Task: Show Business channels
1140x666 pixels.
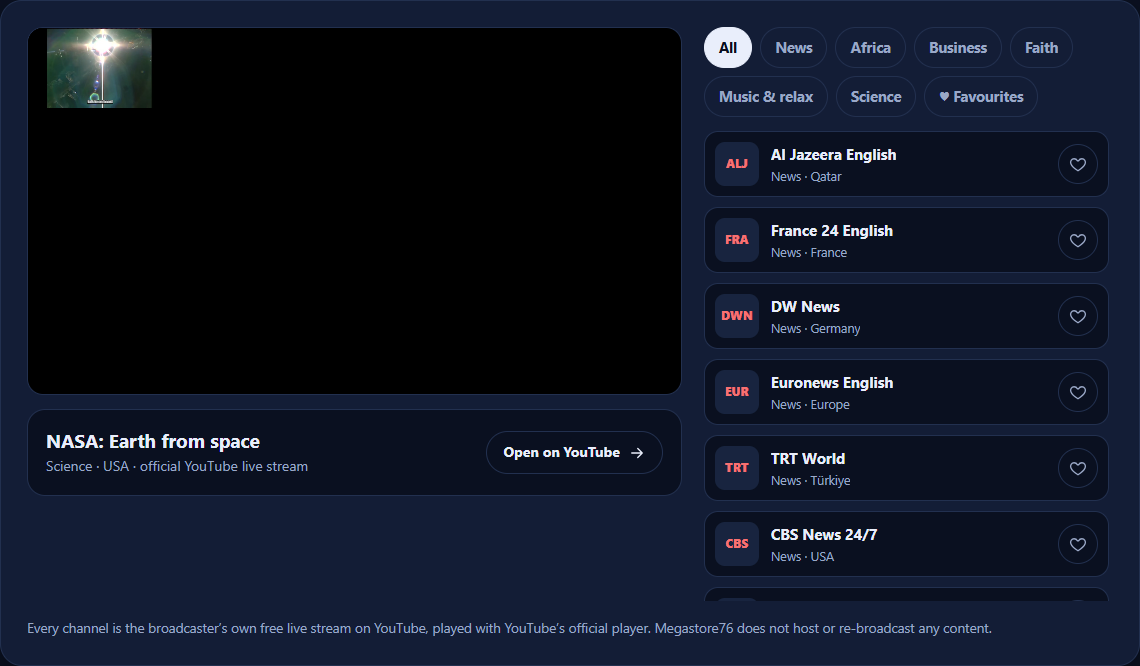Action: coord(958,48)
